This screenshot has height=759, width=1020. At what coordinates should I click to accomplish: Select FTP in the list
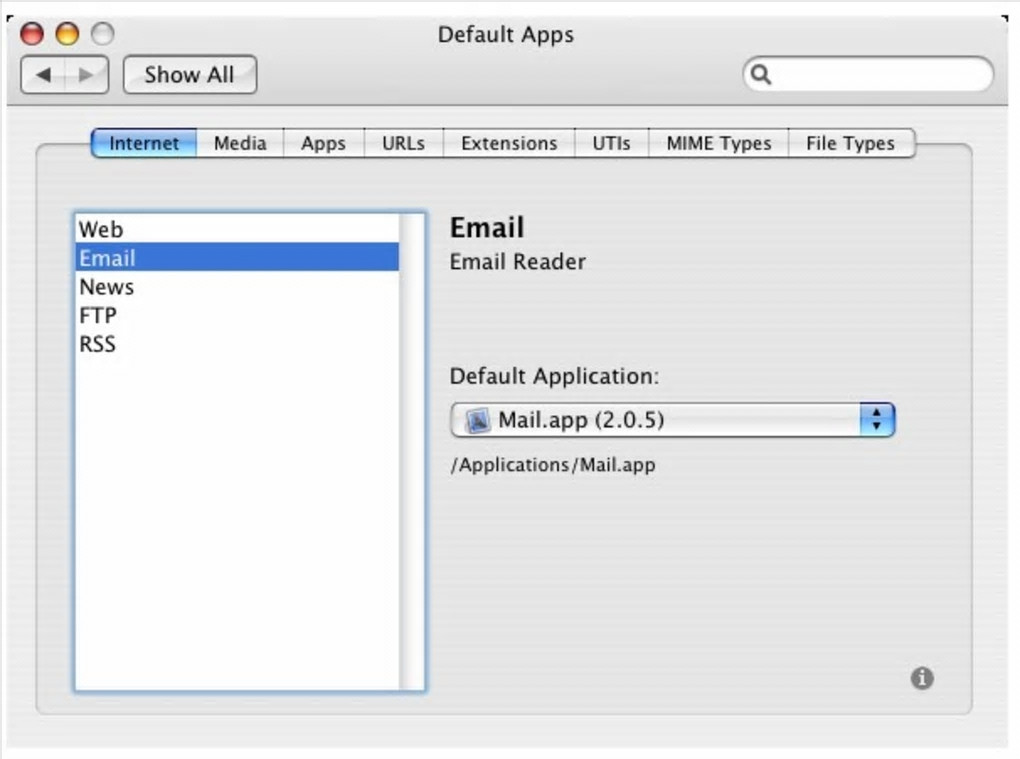237,315
